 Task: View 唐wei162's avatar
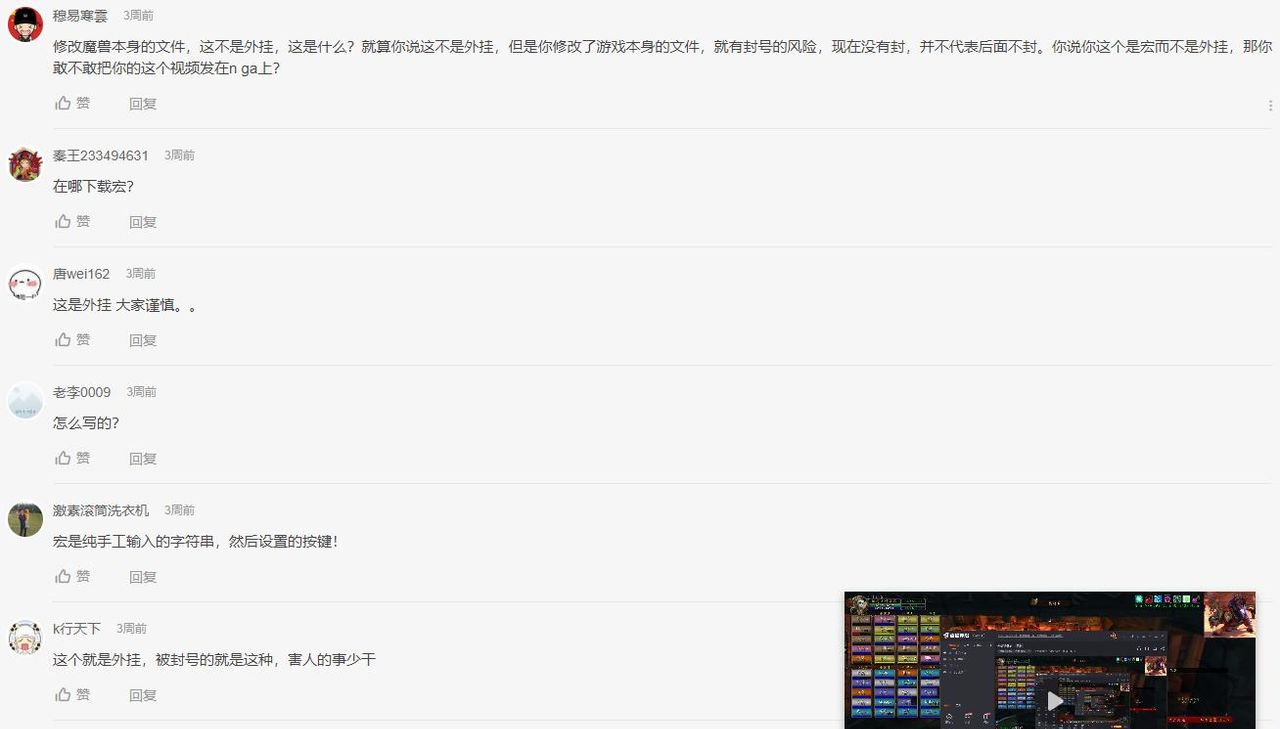[24, 283]
